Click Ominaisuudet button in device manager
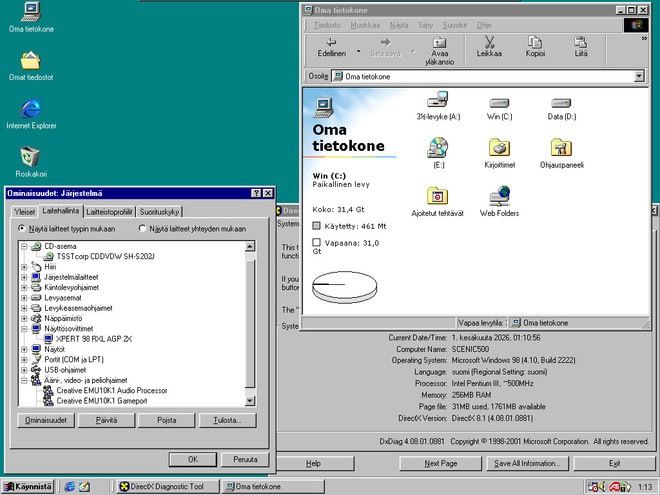This screenshot has width=660, height=495. [x=46, y=420]
